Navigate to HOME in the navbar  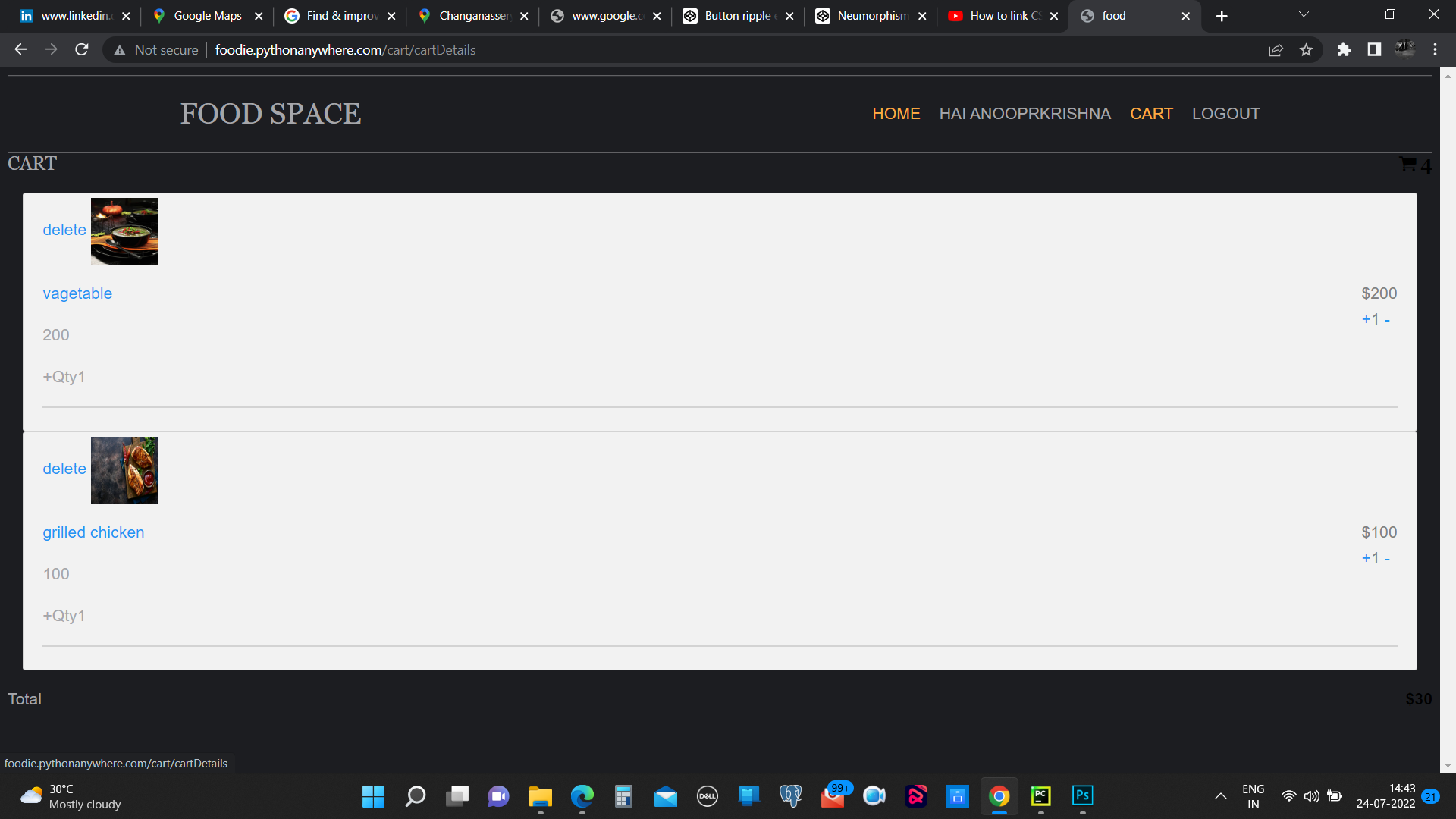click(896, 113)
